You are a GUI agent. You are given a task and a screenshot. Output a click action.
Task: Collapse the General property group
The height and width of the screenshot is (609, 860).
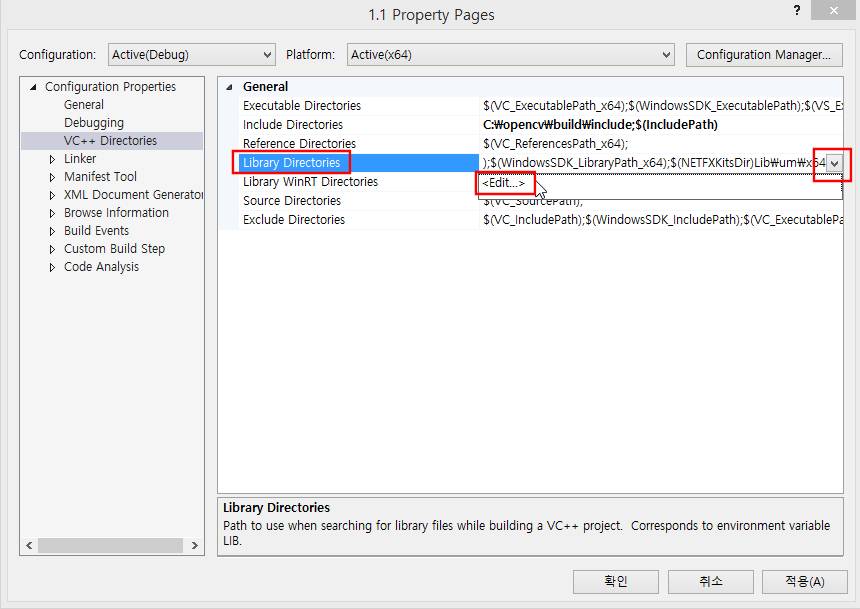tap(232, 87)
